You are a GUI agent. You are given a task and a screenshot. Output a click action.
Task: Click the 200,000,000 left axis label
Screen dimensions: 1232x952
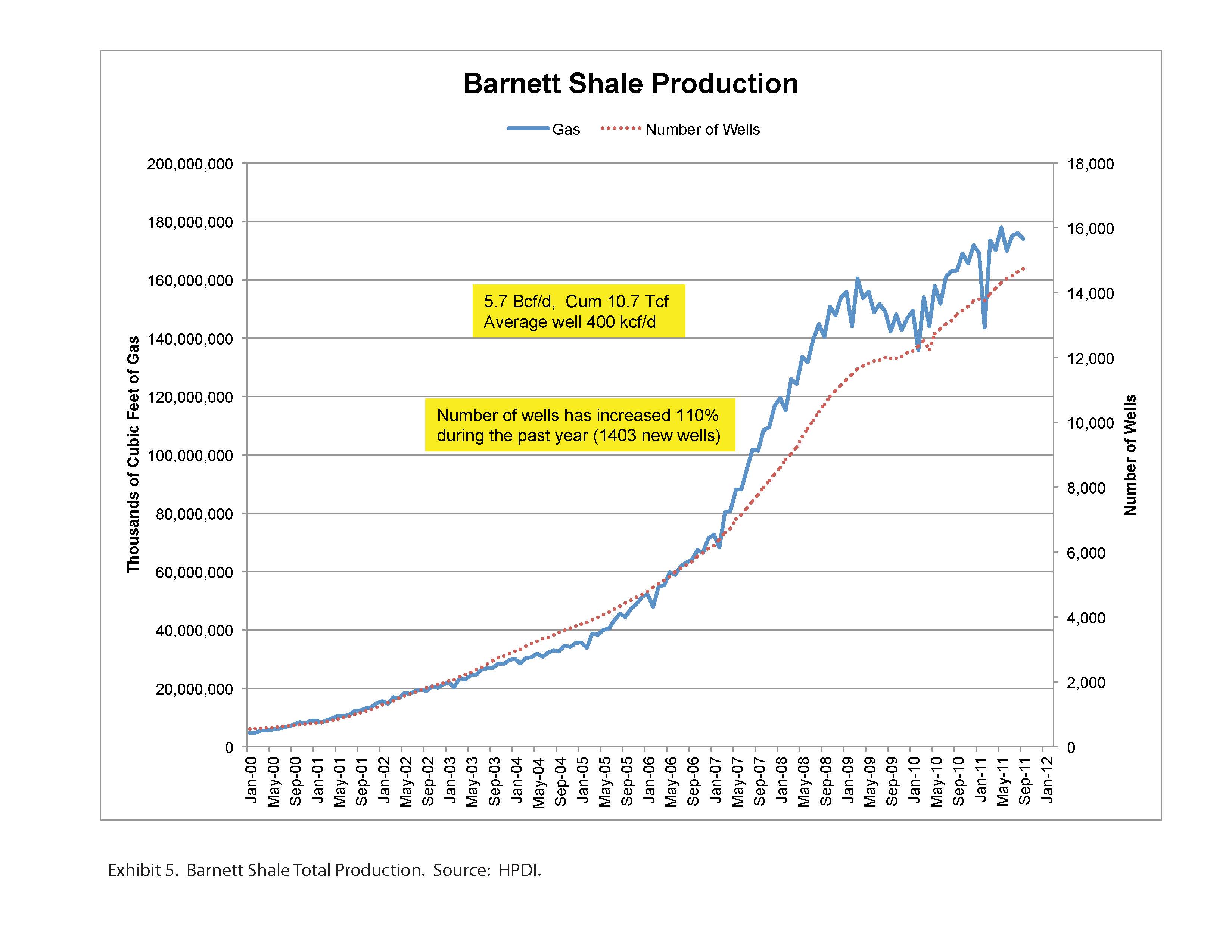point(190,164)
